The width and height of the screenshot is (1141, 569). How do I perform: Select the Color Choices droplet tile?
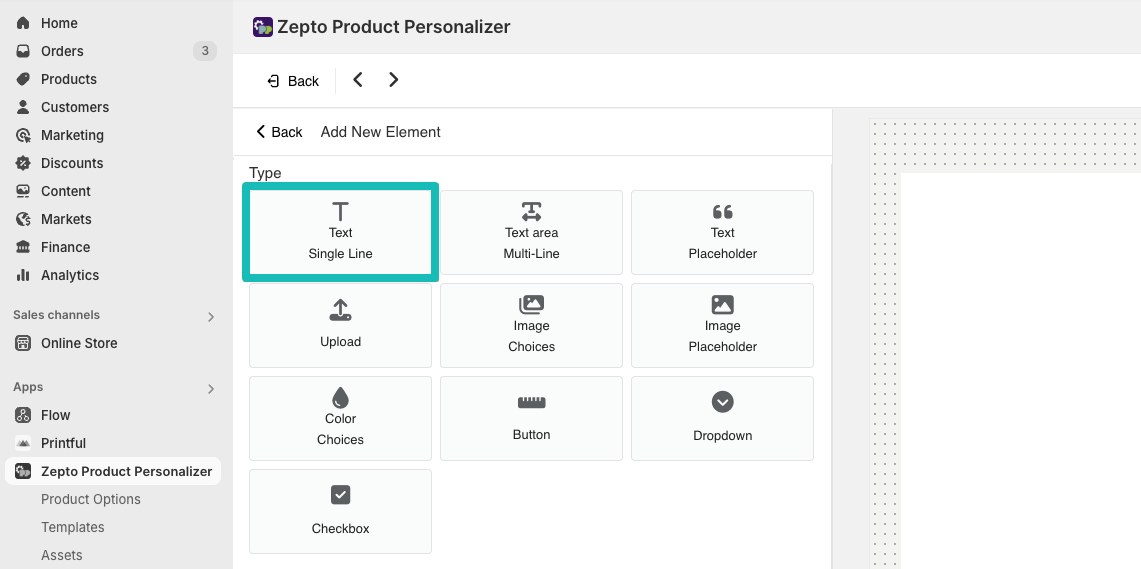click(x=341, y=418)
